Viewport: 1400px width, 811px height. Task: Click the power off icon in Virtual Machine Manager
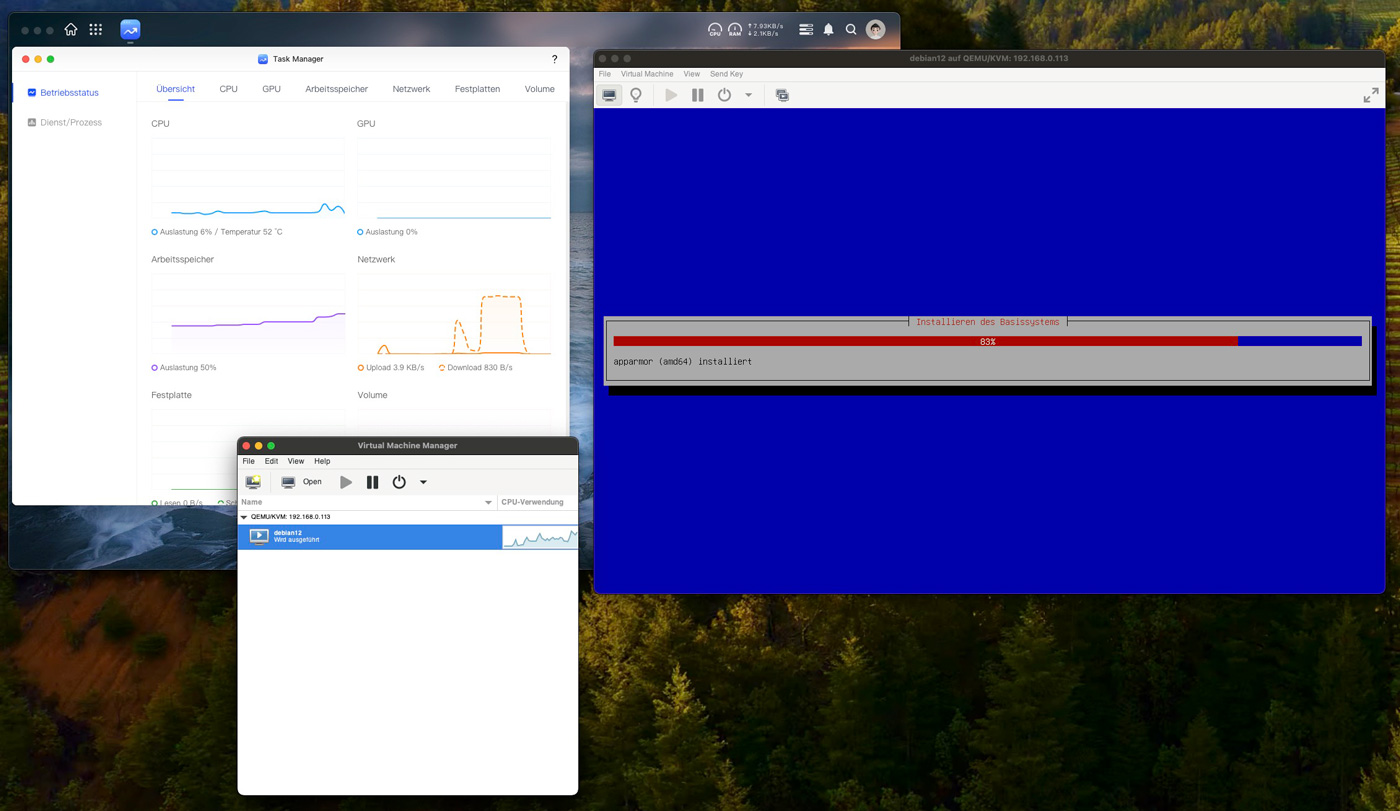[399, 482]
